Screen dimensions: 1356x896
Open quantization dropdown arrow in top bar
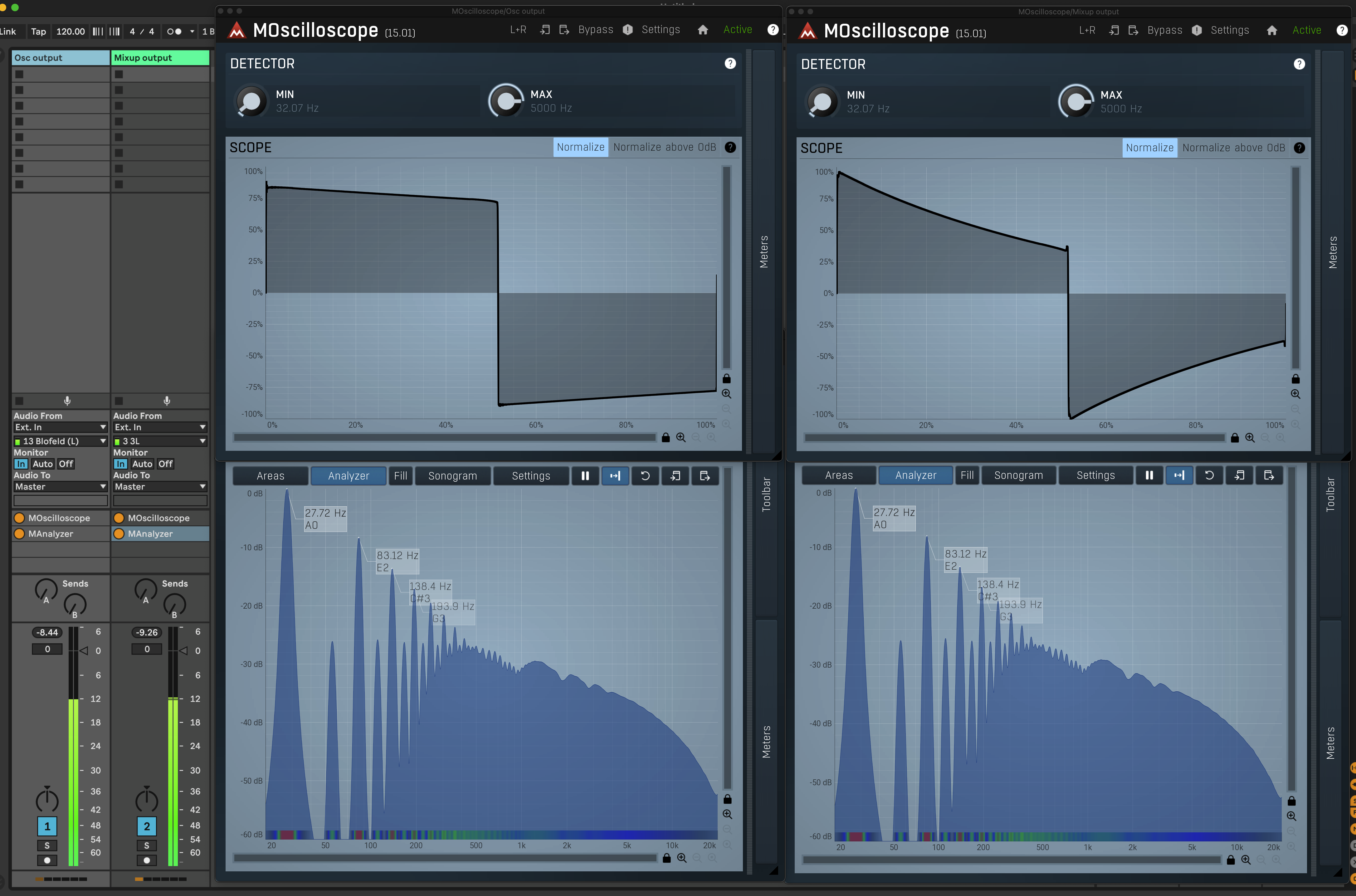(192, 32)
